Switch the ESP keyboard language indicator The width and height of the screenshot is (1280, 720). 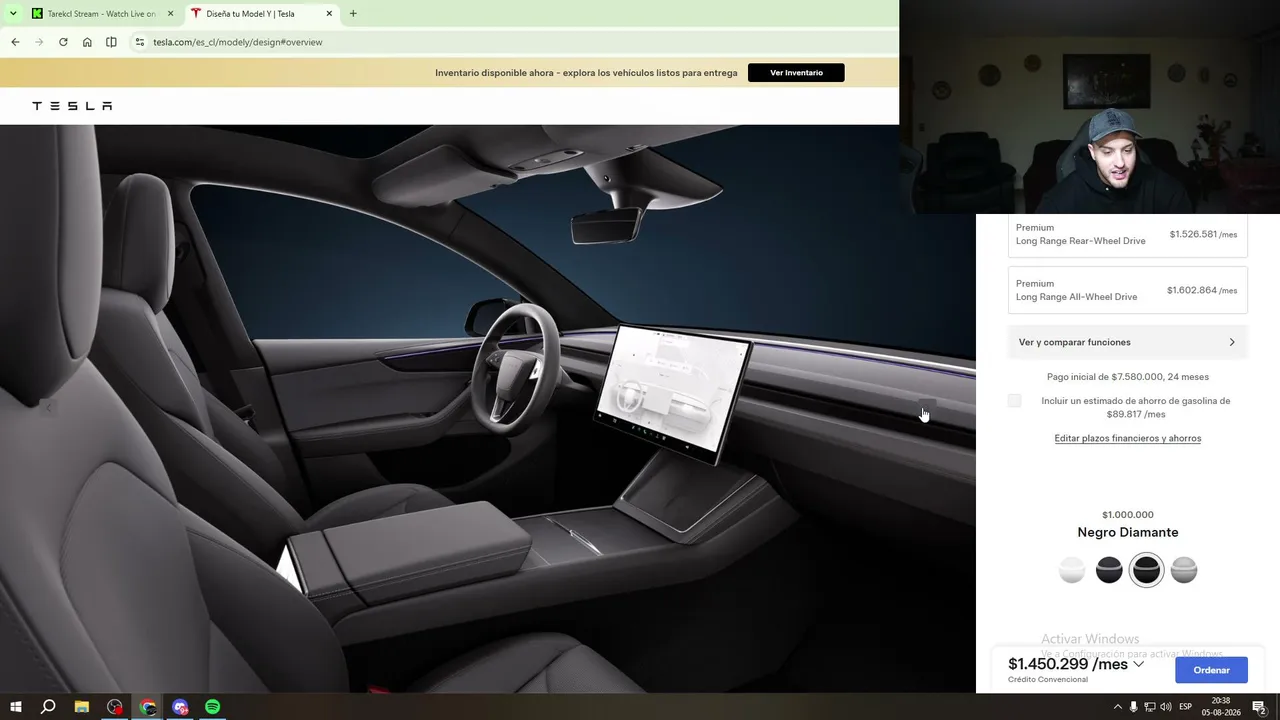[1186, 707]
